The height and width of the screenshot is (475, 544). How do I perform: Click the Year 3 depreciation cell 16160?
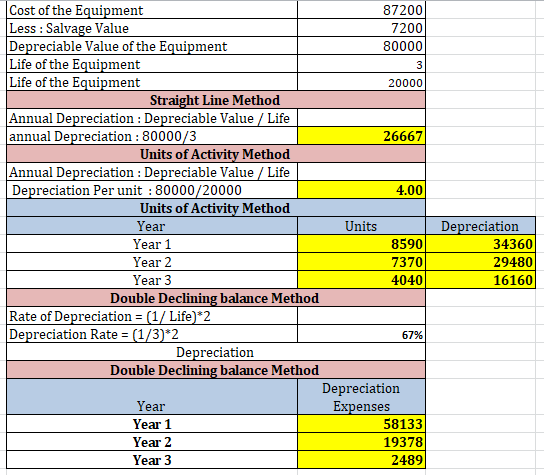click(x=480, y=280)
